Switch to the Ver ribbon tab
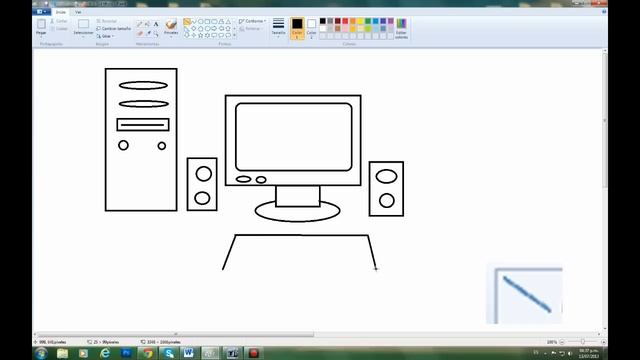 (x=78, y=12)
